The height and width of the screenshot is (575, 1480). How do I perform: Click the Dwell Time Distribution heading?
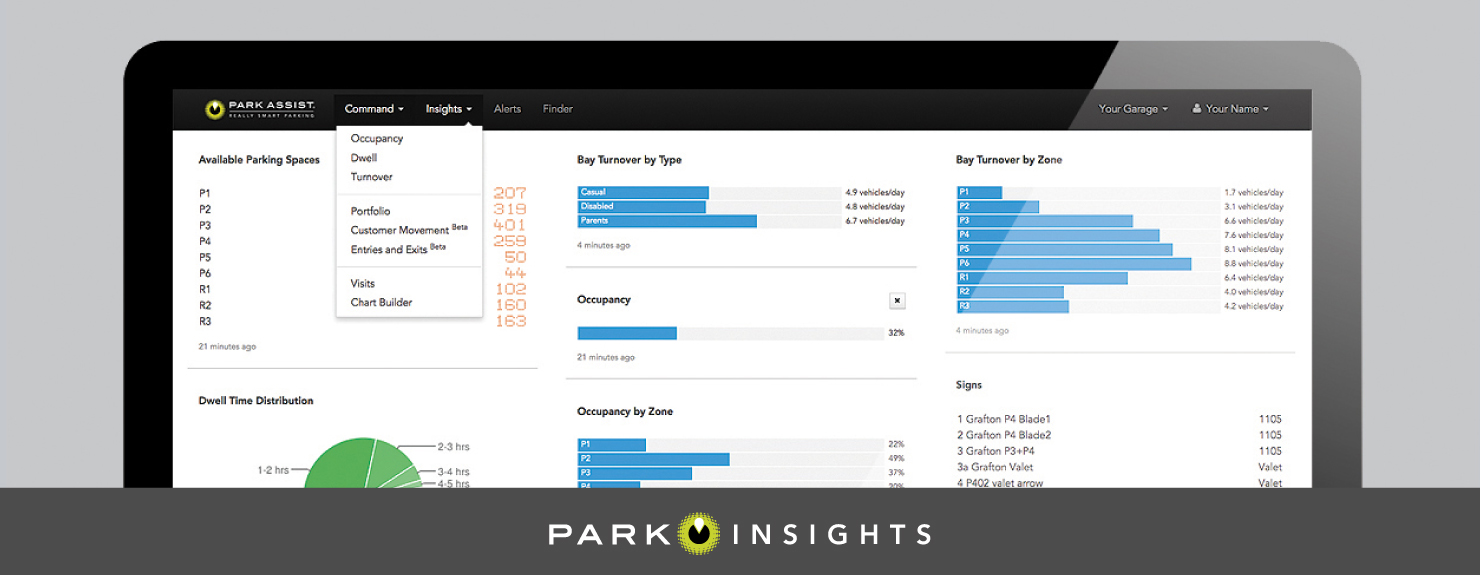(x=256, y=401)
